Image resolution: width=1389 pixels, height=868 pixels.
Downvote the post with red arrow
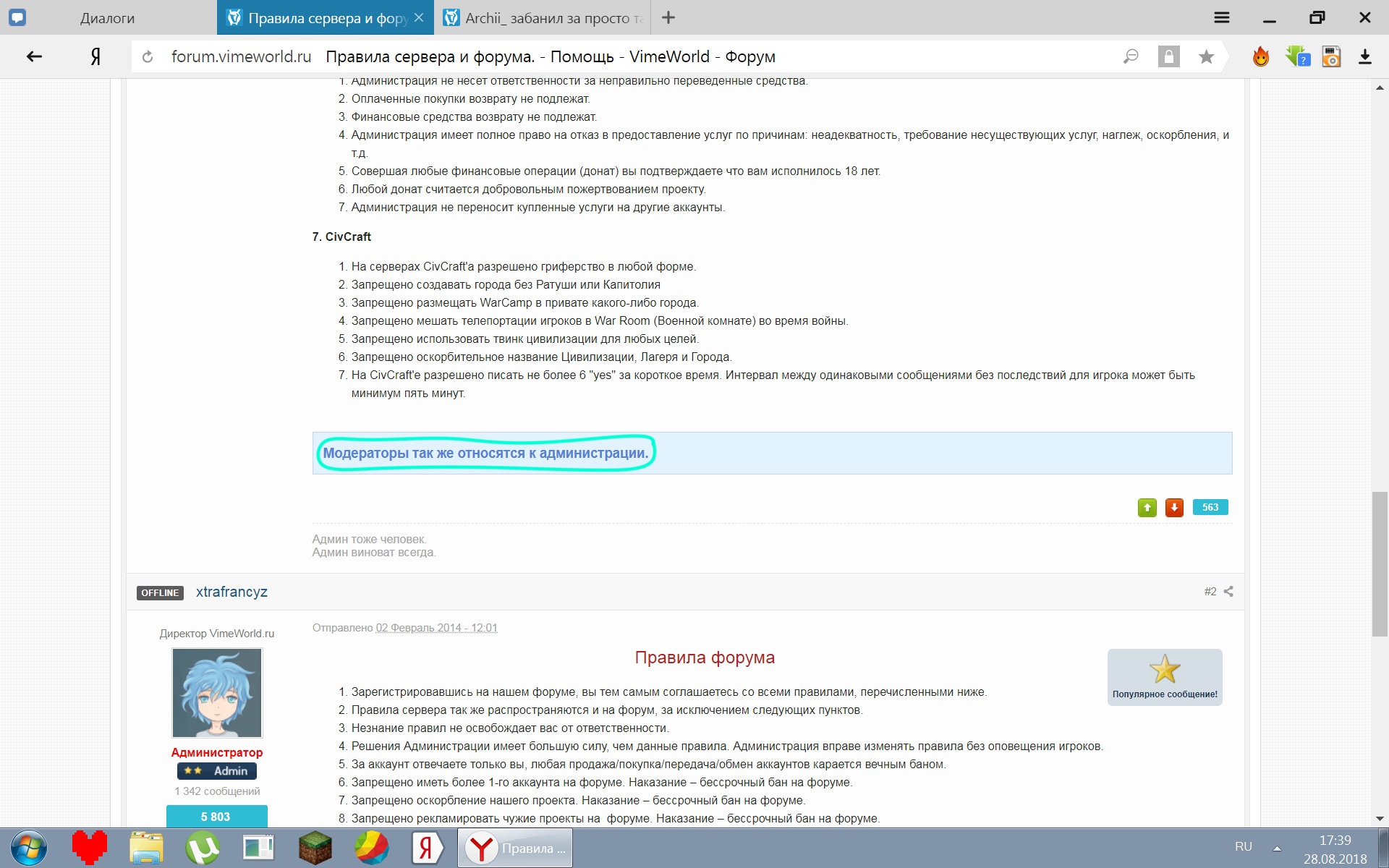[x=1174, y=508]
